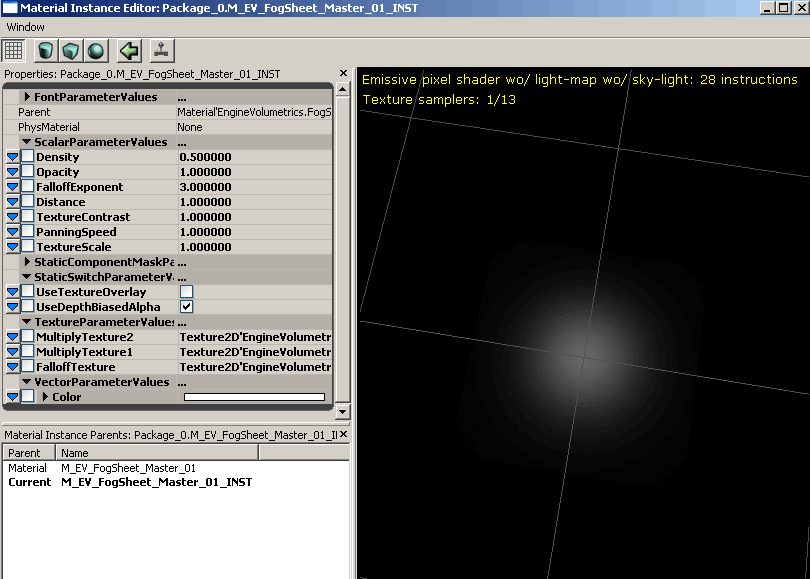Expand the Color vector components
The image size is (810, 579).
coord(45,397)
